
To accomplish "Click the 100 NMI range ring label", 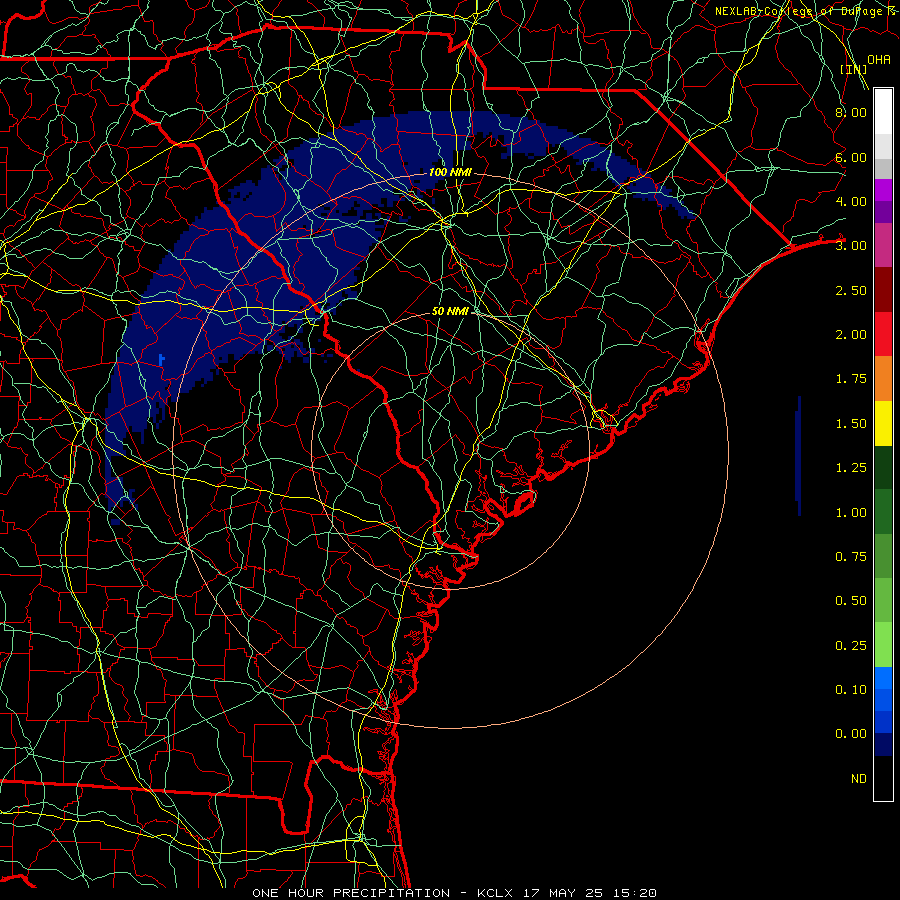I will (x=450, y=172).
